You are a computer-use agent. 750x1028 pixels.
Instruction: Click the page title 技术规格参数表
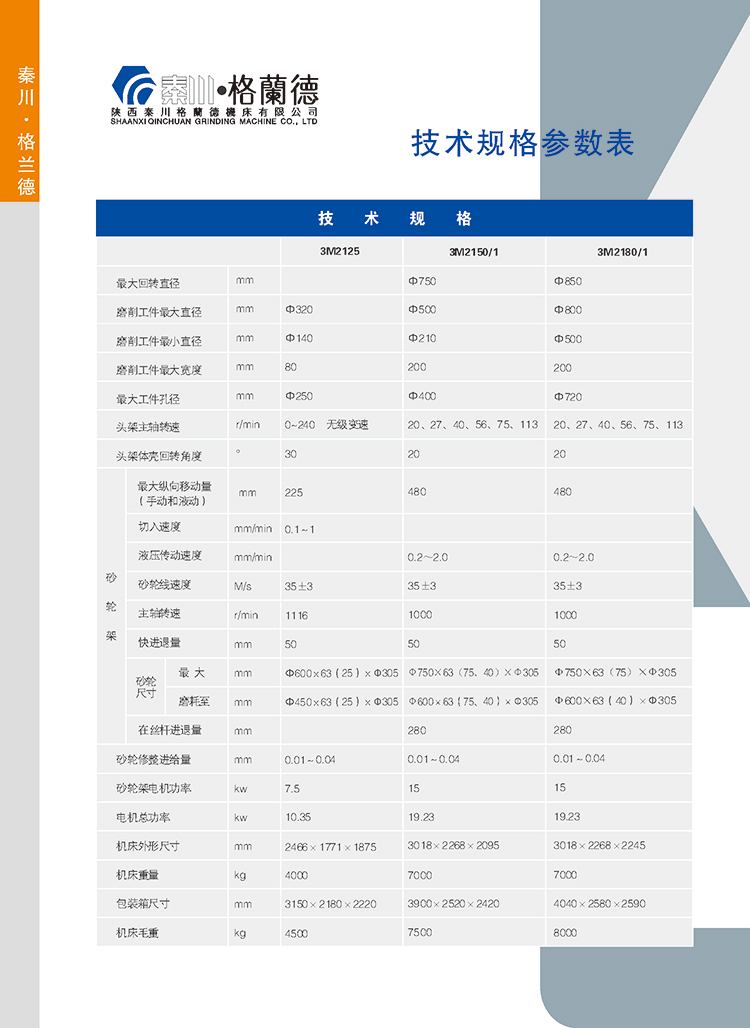point(523,143)
